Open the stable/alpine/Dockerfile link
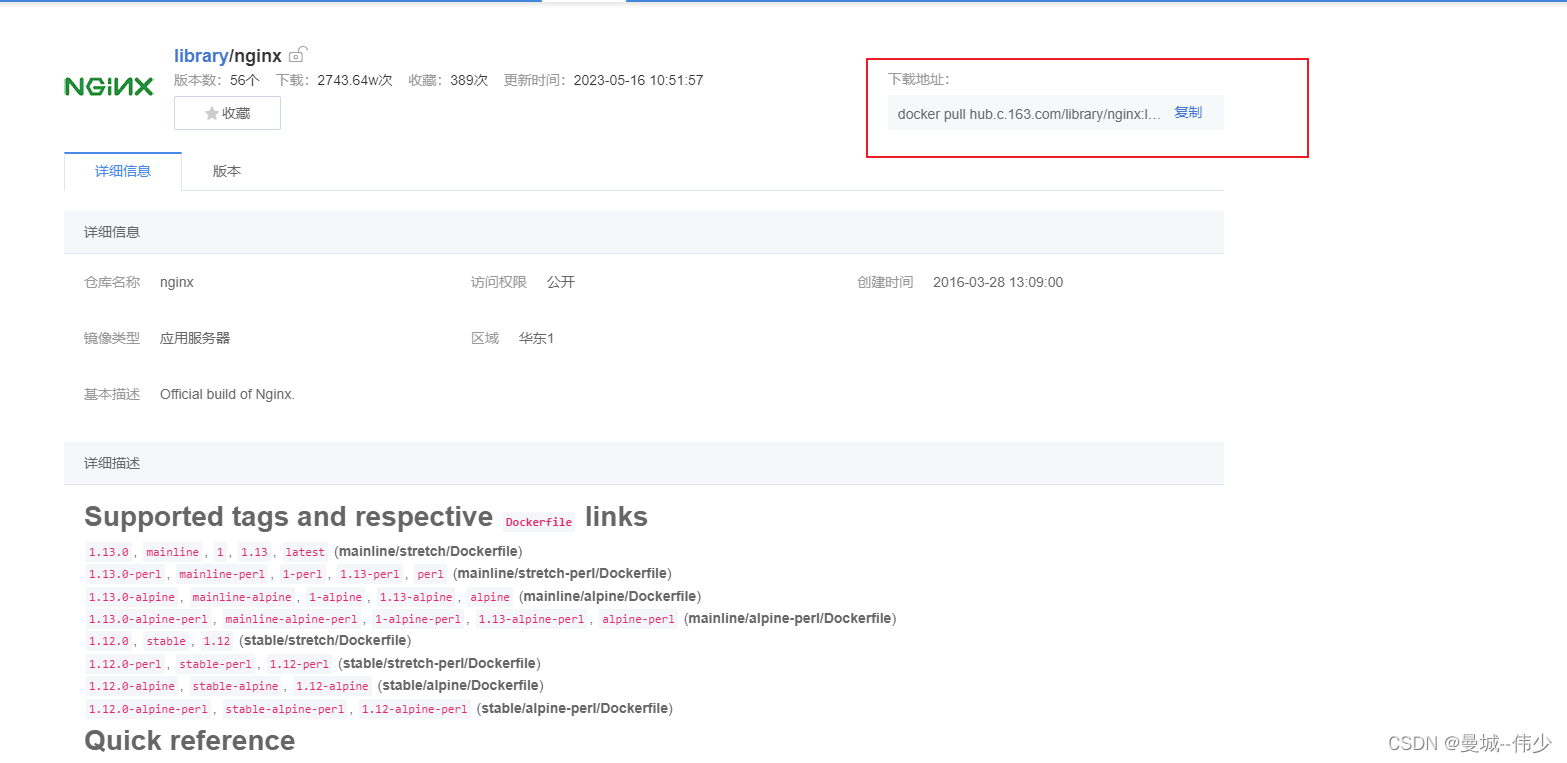The width and height of the screenshot is (1567, 763). click(463, 686)
